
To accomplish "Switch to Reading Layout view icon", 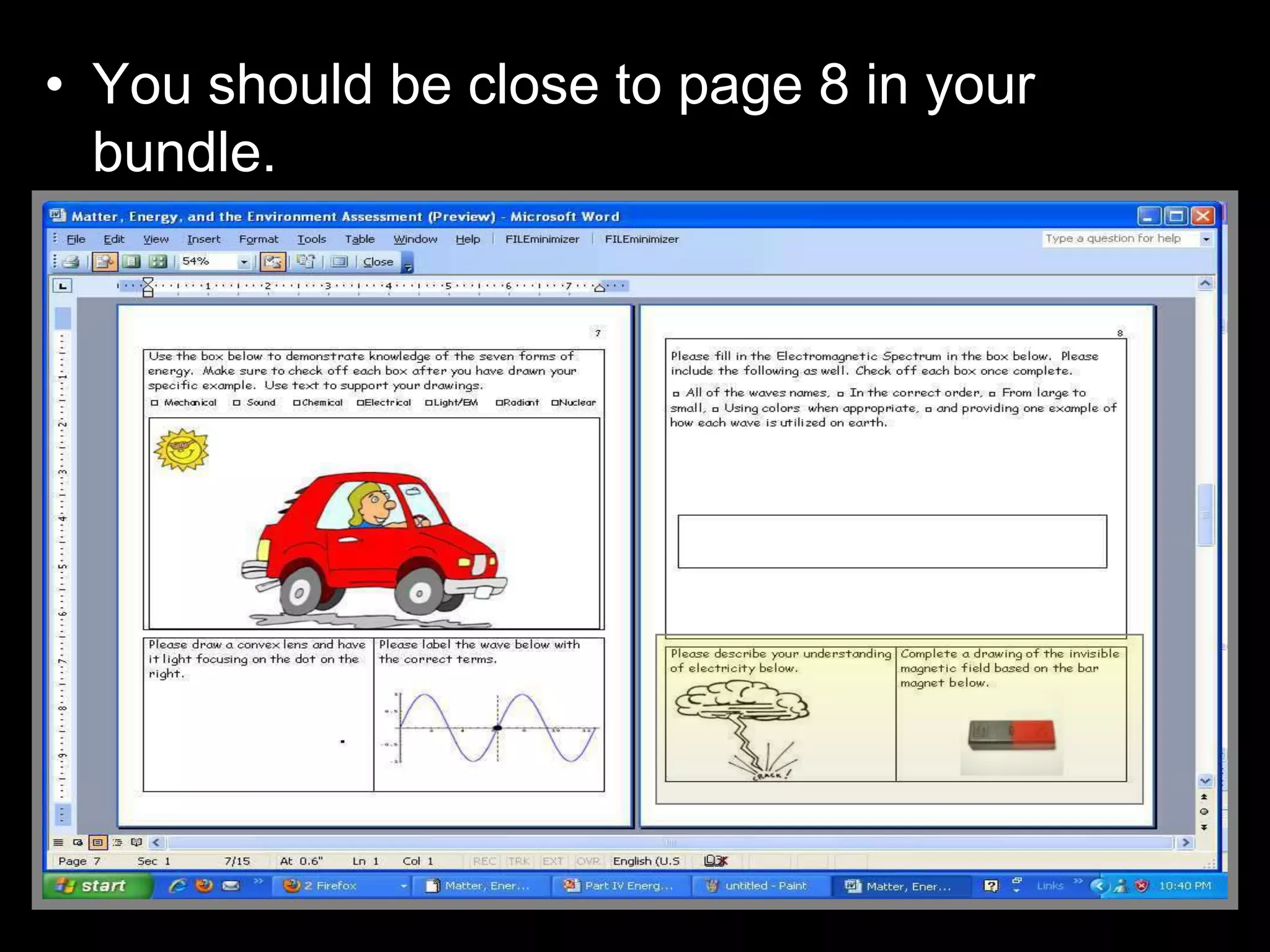I will click(136, 842).
